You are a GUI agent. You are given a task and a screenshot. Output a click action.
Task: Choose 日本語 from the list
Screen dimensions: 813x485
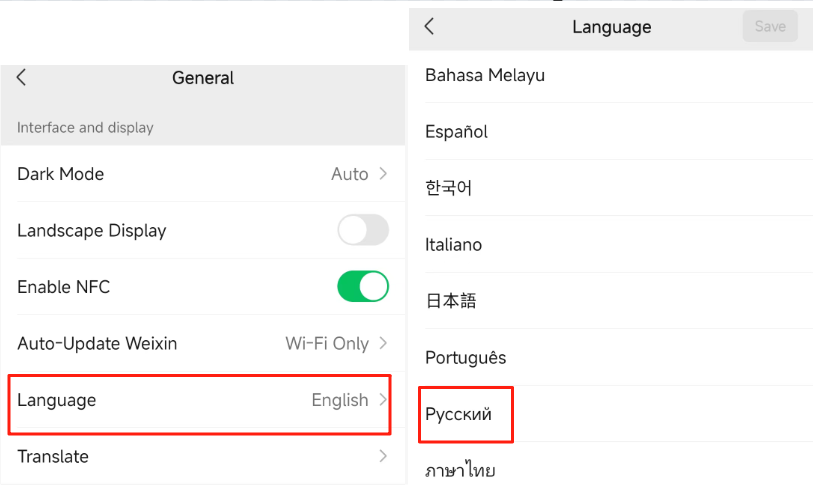[x=450, y=301]
